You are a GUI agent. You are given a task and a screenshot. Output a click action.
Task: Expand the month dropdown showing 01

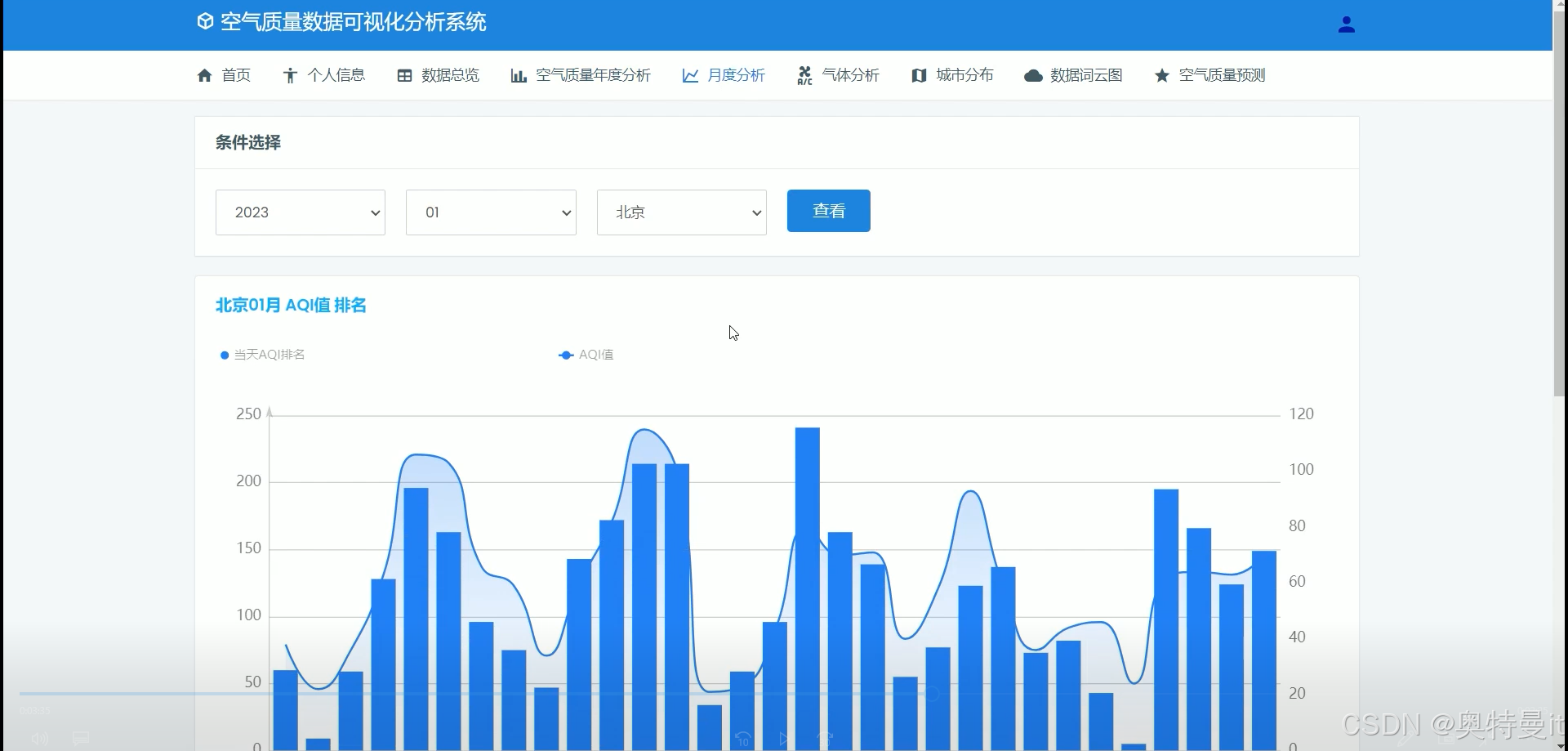click(x=490, y=212)
